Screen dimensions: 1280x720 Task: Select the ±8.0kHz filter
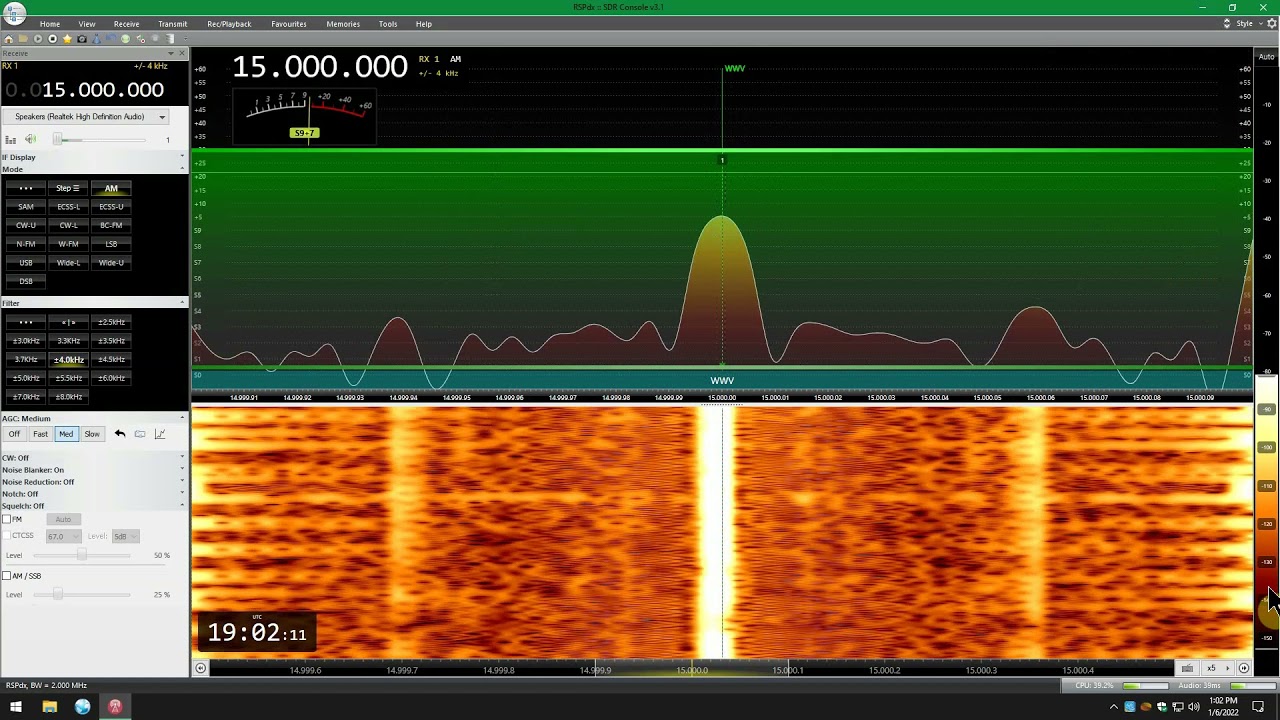pos(68,397)
